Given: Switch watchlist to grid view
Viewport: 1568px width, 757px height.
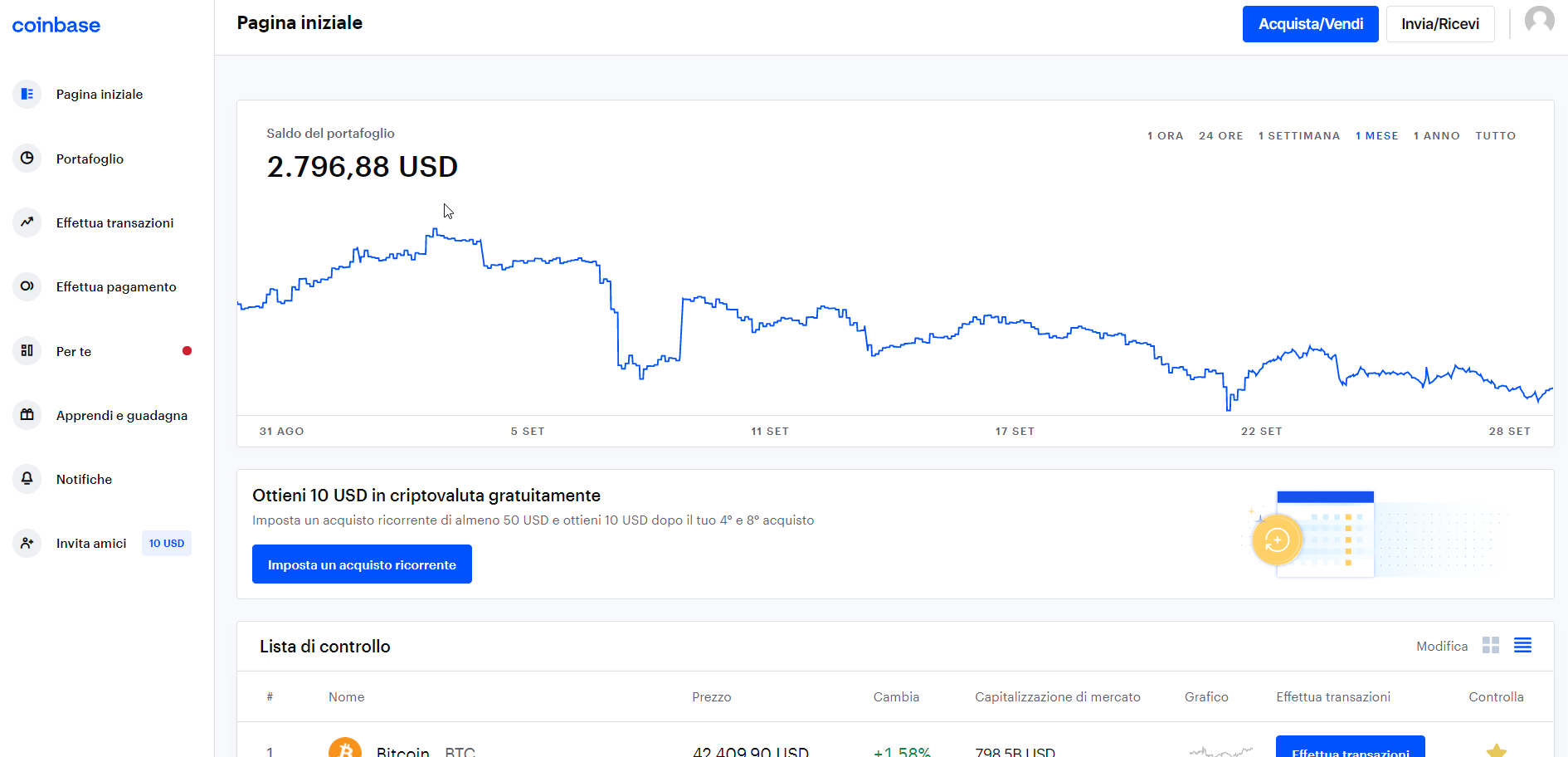Looking at the screenshot, I should [x=1491, y=645].
